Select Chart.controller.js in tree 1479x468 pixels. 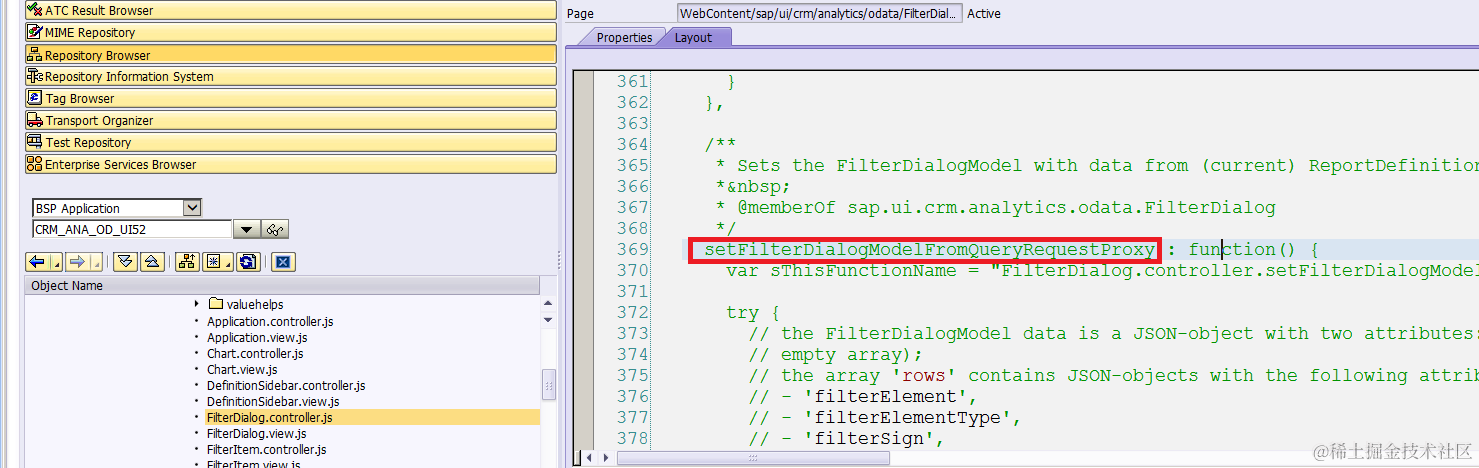pyautogui.click(x=255, y=353)
